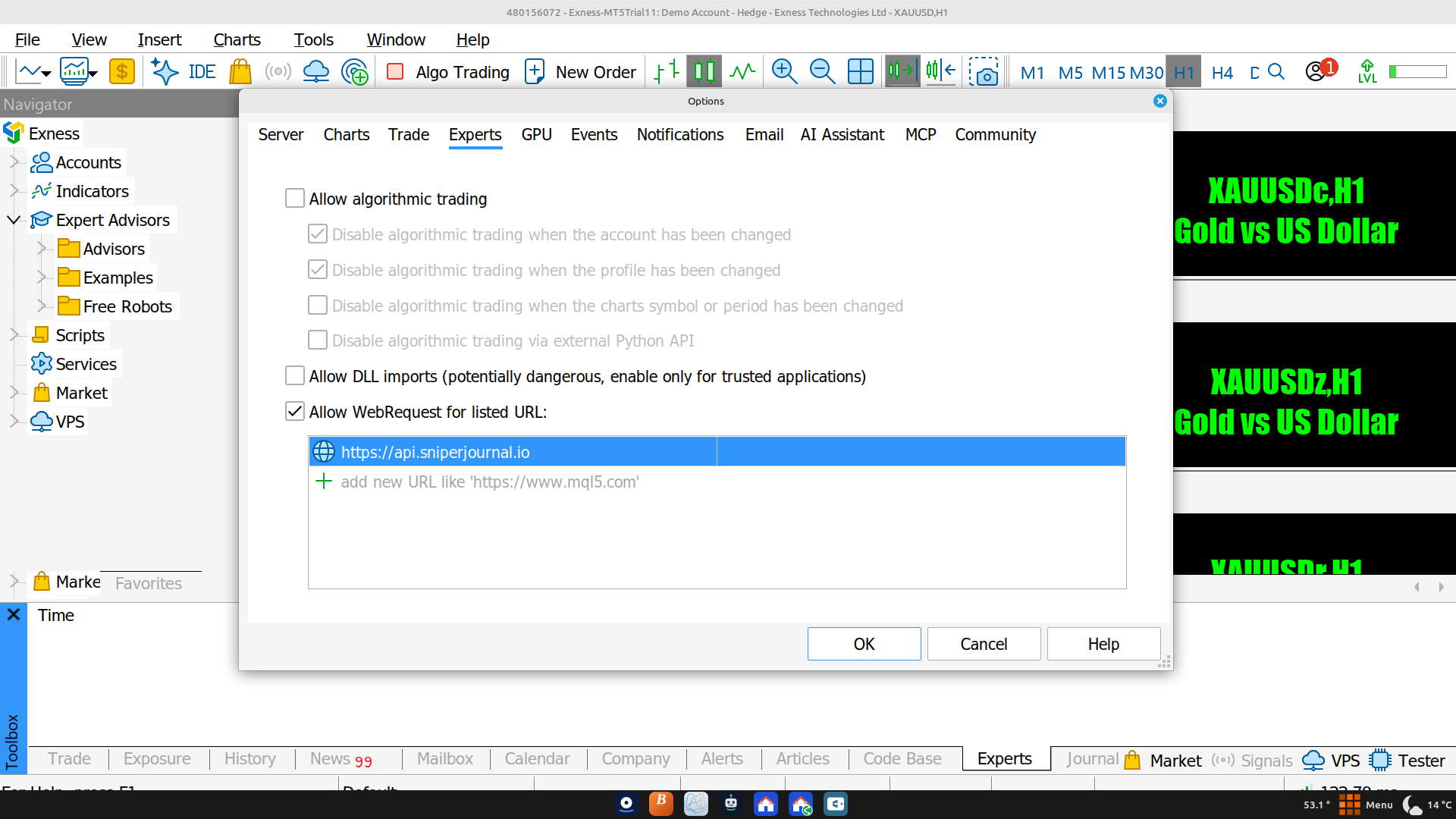
Task: Click the globe with plus toolbar icon
Action: click(x=355, y=72)
